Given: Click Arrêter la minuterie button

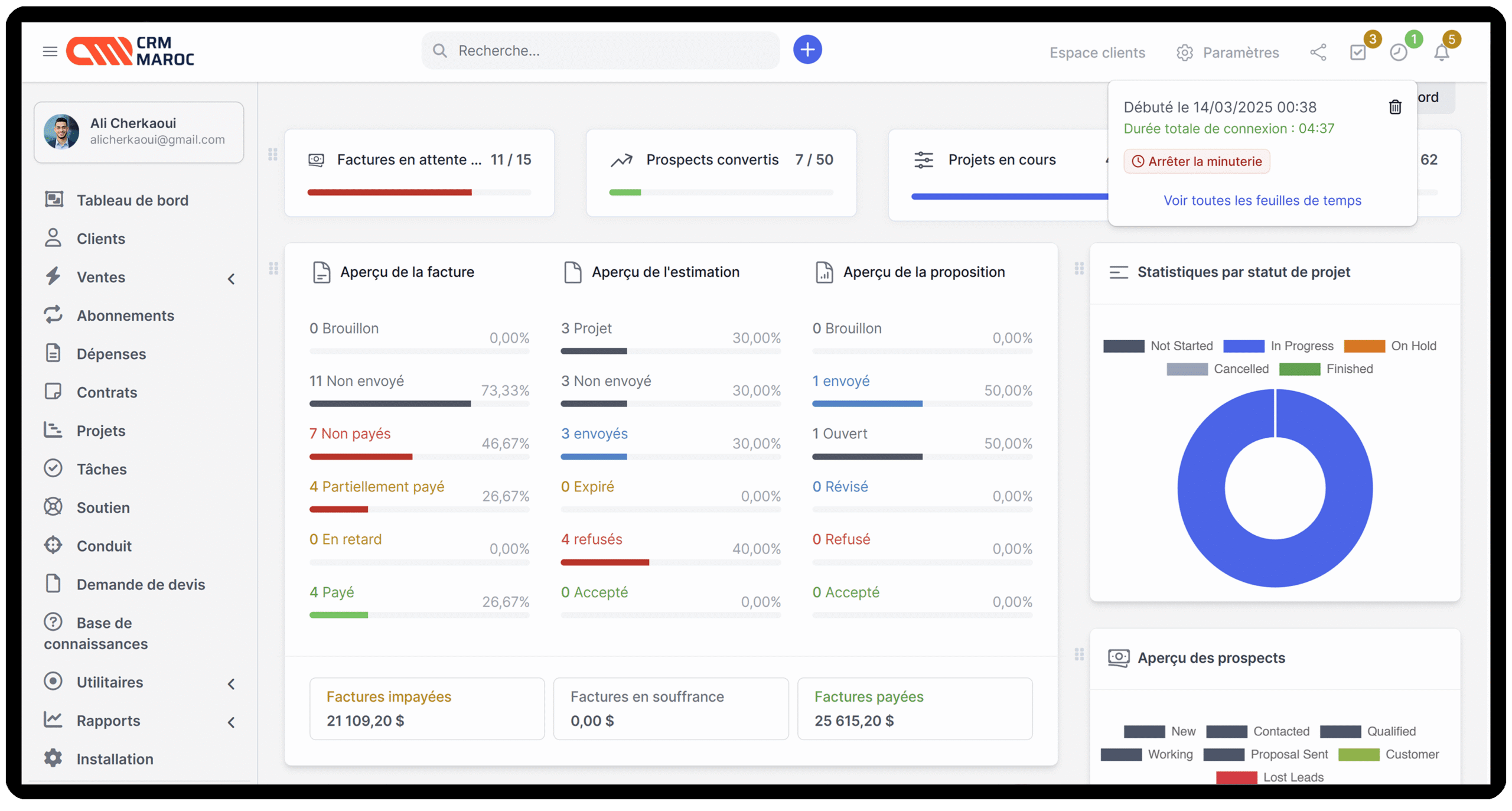Looking at the screenshot, I should coord(1197,161).
